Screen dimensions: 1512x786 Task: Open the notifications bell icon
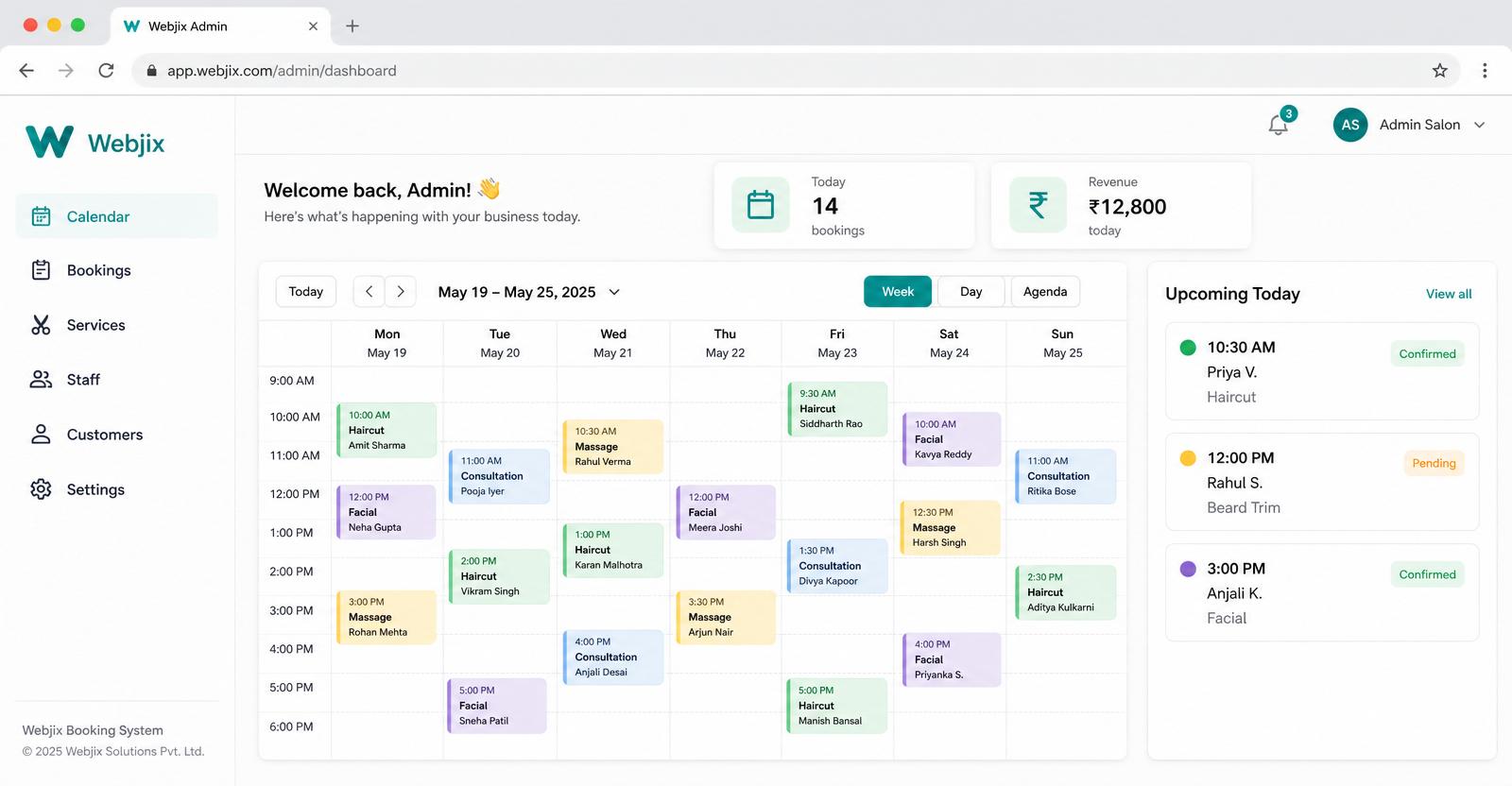click(x=1279, y=125)
